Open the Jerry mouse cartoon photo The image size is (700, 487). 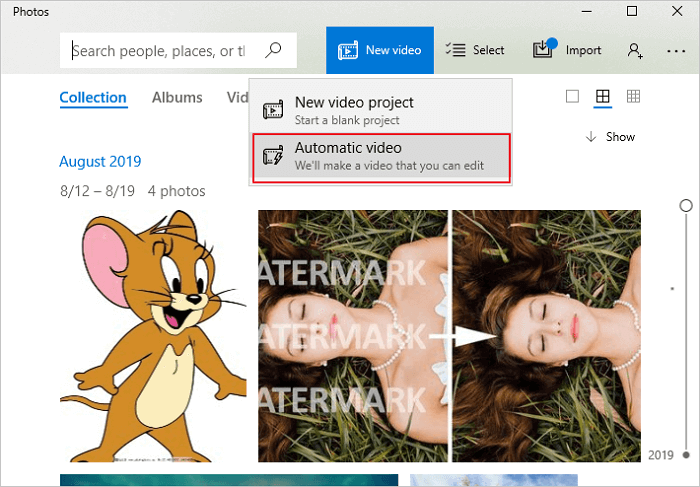[153, 335]
